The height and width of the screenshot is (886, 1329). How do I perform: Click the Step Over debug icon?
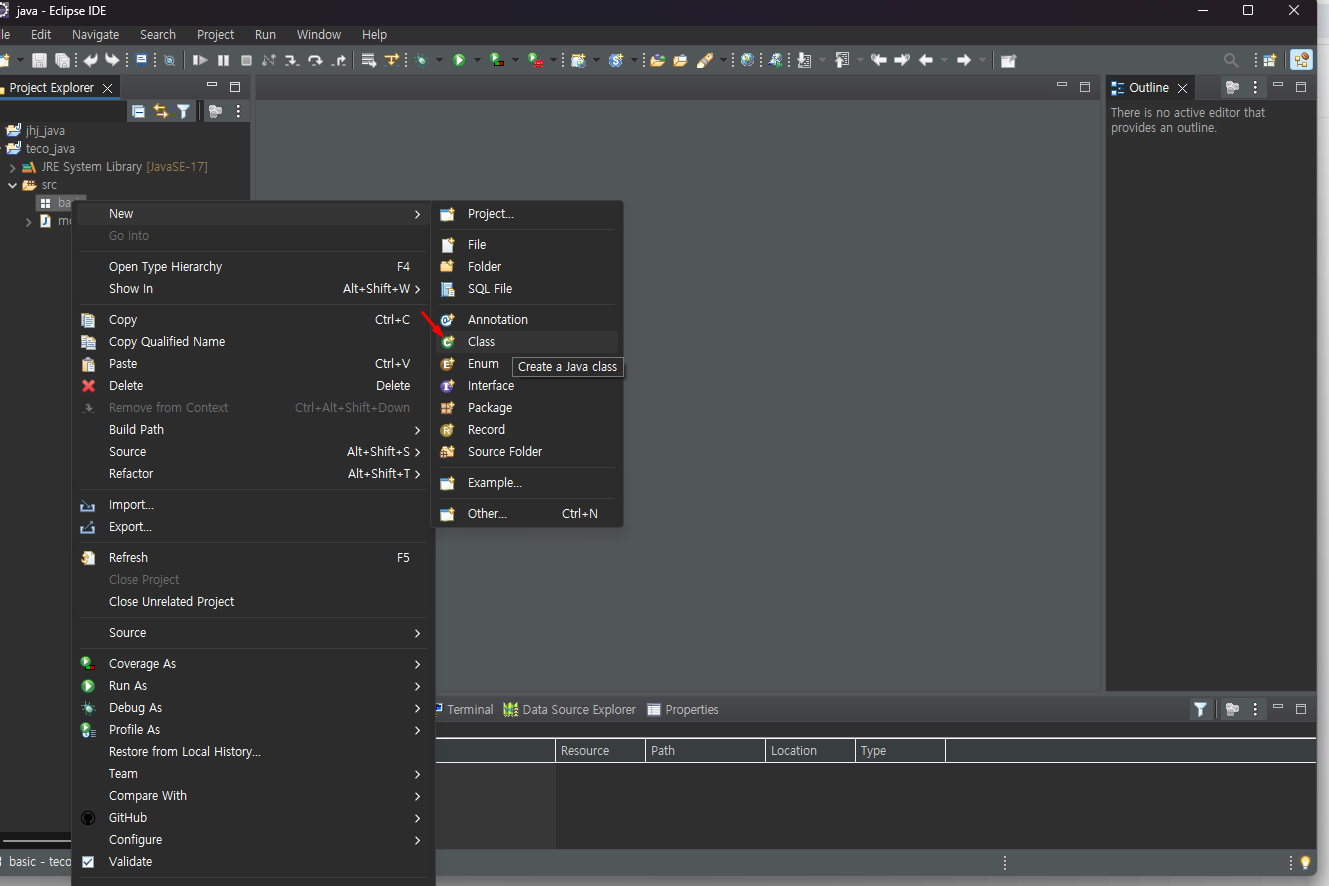click(315, 60)
